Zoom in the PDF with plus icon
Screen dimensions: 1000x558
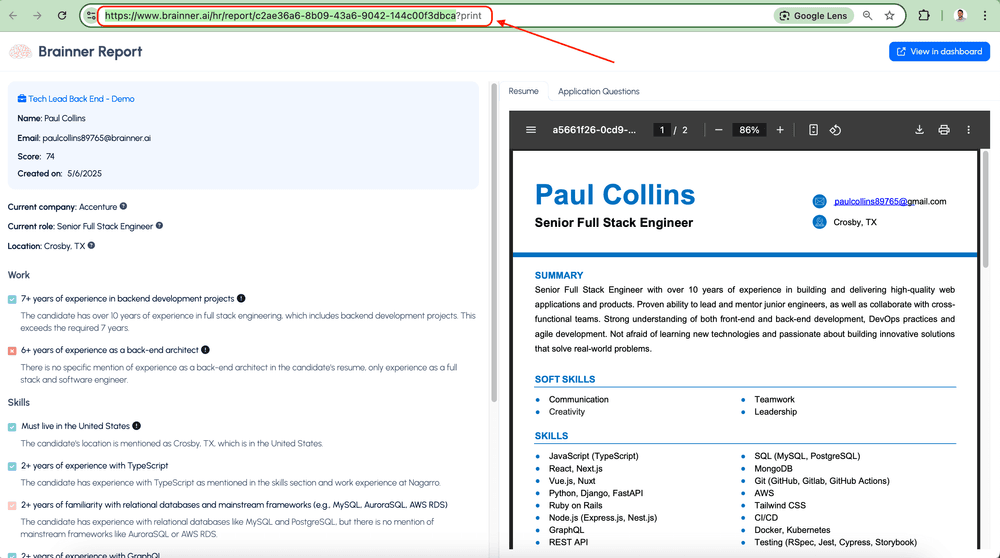pos(780,130)
